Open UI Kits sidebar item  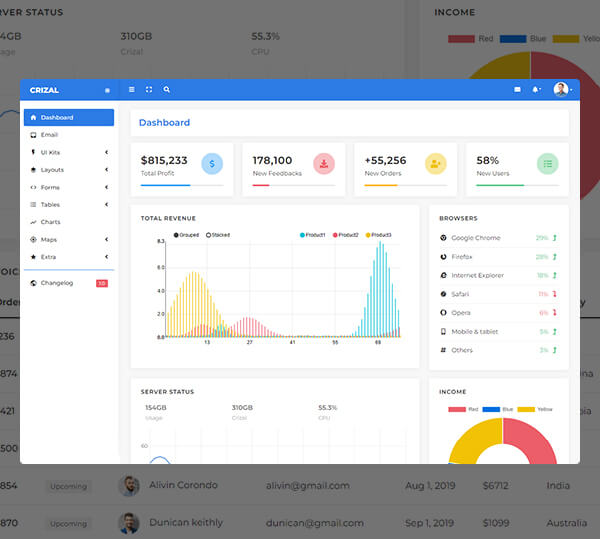tap(69, 152)
